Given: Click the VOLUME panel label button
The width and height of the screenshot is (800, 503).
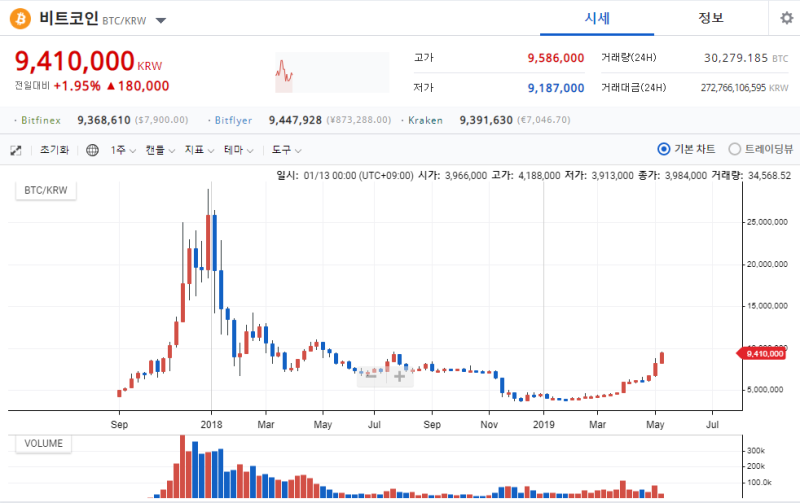Looking at the screenshot, I should (43, 443).
